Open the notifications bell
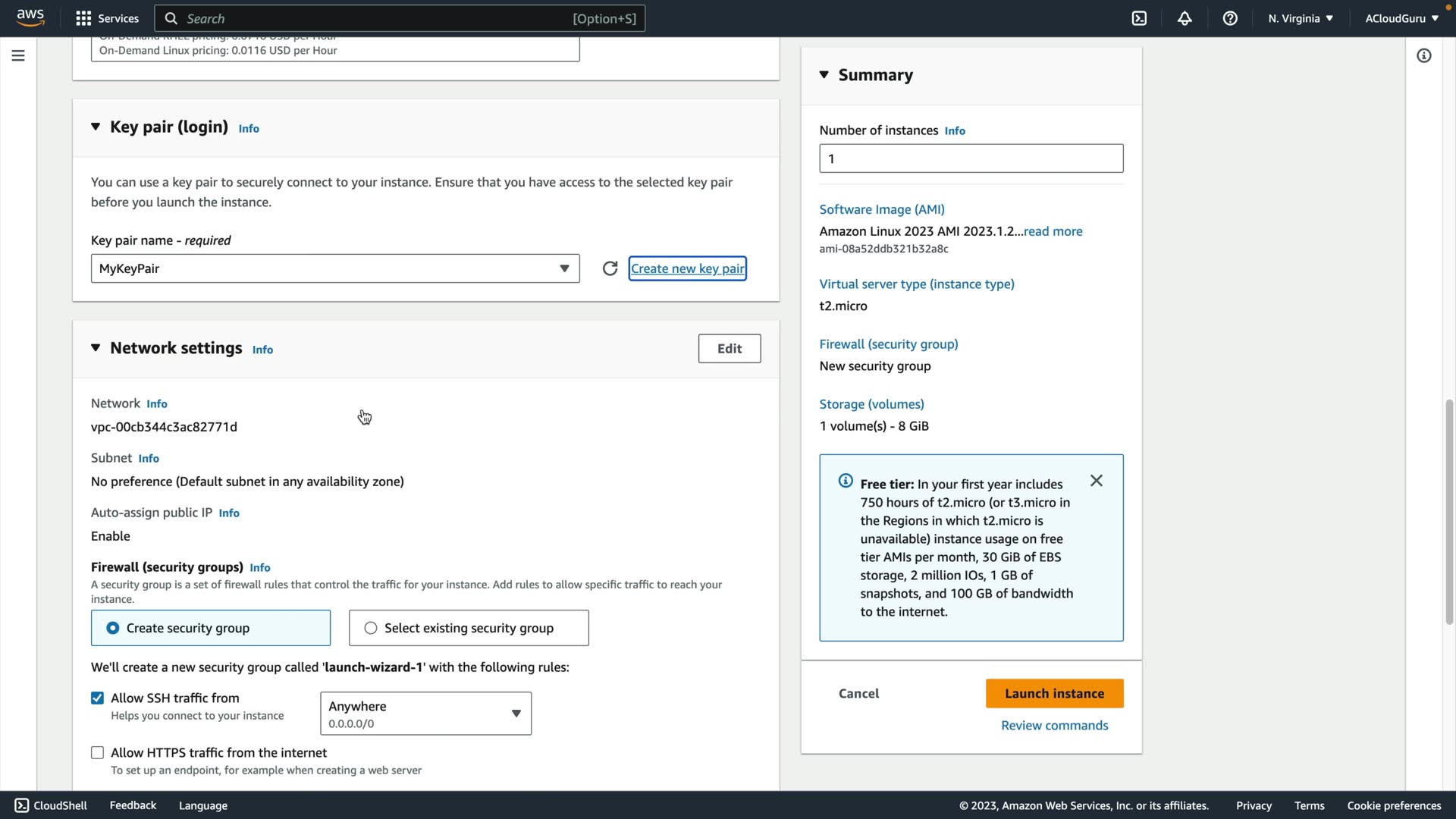The width and height of the screenshot is (1456, 819). (x=1185, y=18)
